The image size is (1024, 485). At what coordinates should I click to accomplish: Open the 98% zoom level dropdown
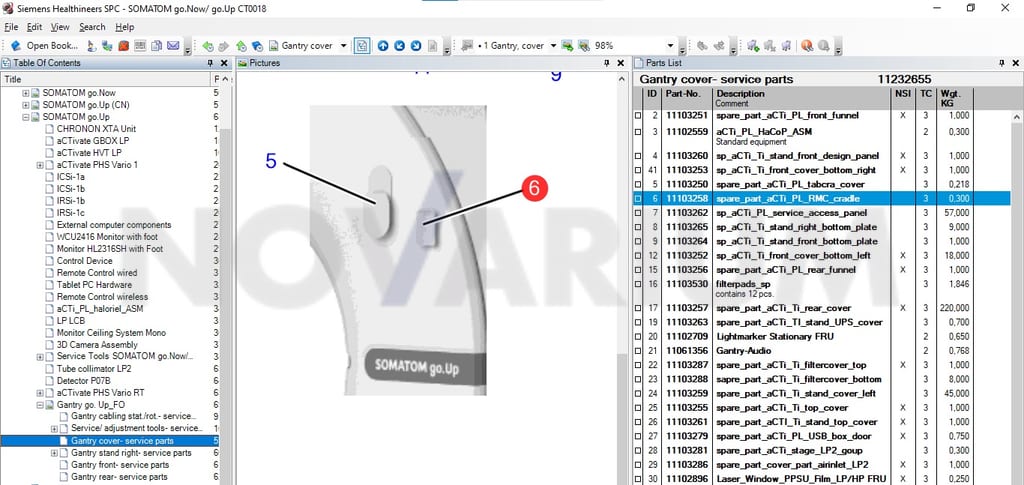pos(669,46)
